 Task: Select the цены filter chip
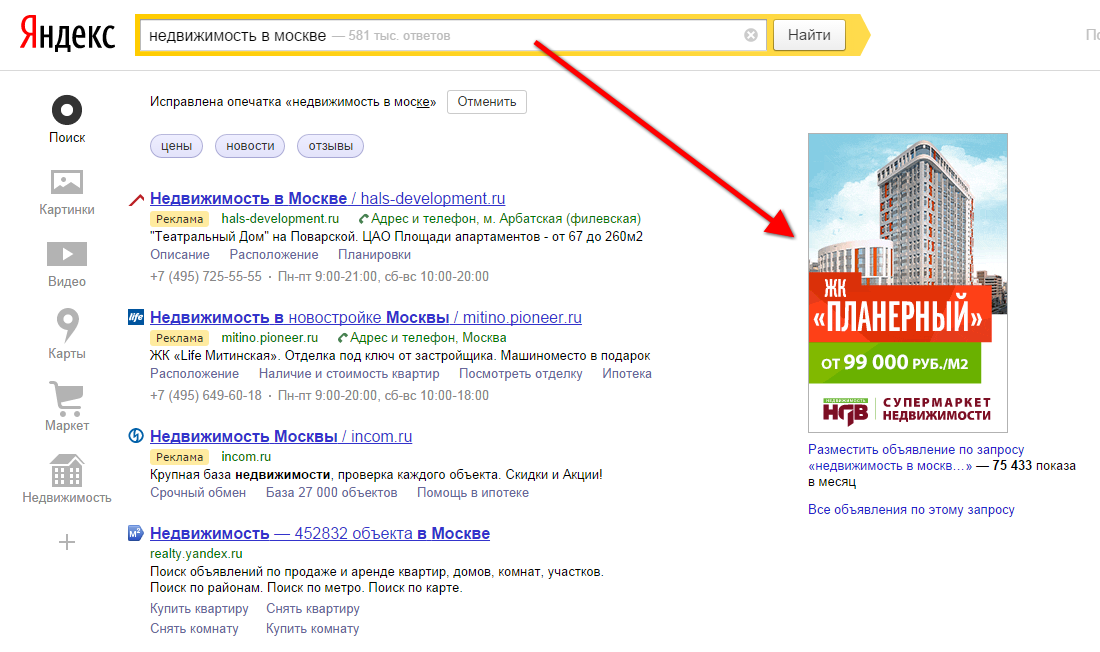click(x=176, y=146)
